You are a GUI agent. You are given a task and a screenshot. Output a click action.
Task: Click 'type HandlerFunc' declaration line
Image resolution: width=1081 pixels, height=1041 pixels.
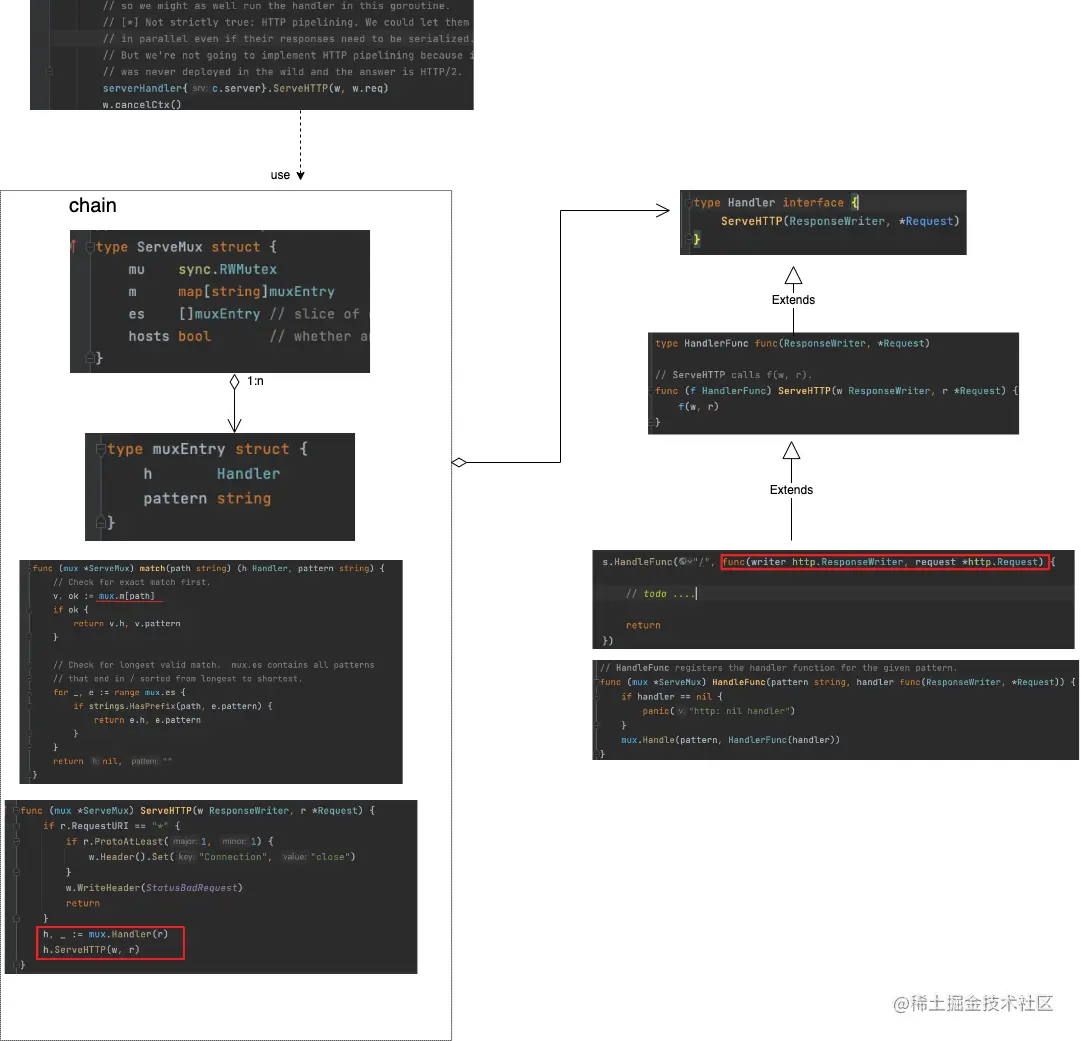(x=792, y=343)
